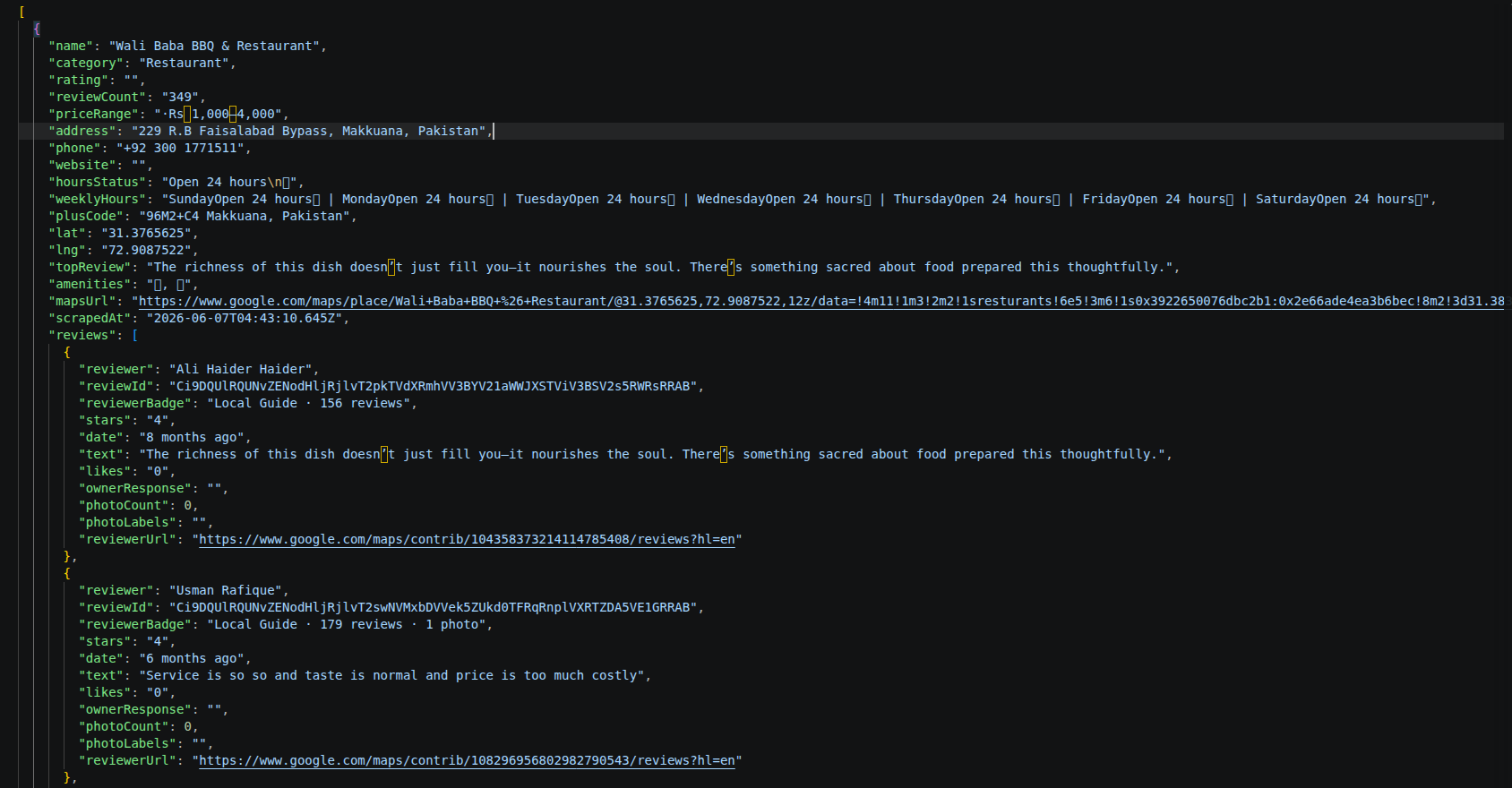Click the topReview text about richness of dish

(x=658, y=267)
